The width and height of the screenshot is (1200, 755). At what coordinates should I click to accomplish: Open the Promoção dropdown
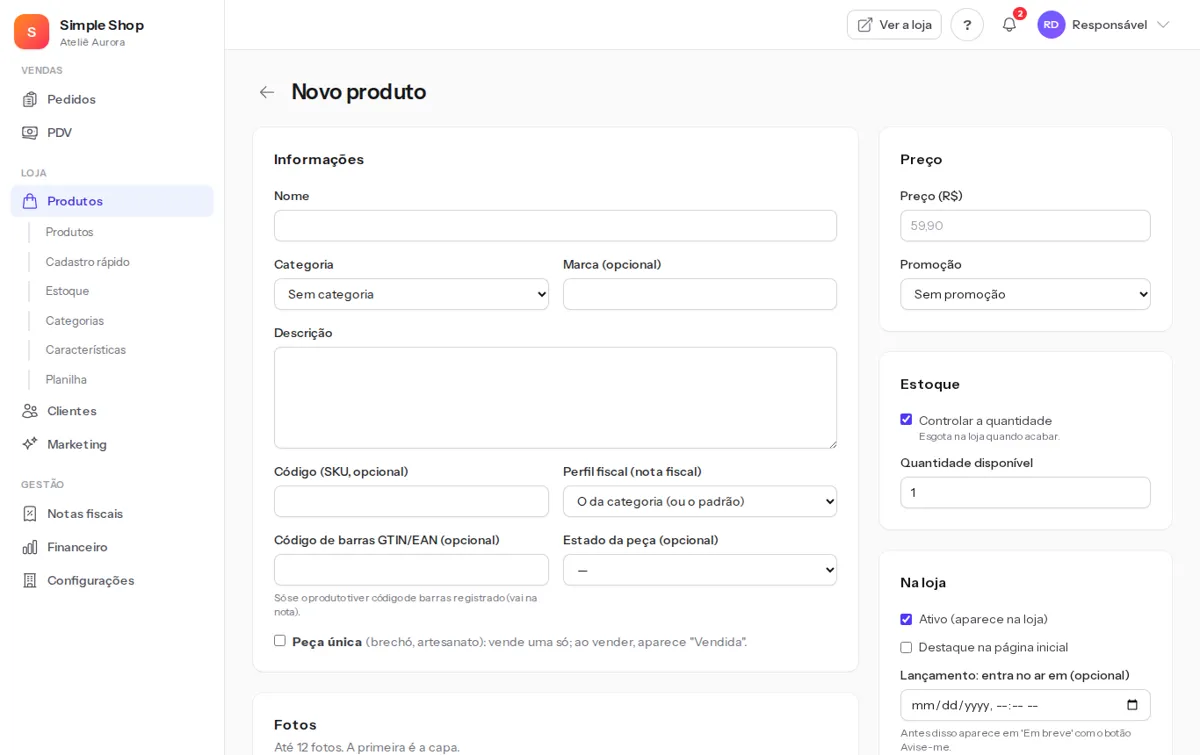click(x=1025, y=294)
